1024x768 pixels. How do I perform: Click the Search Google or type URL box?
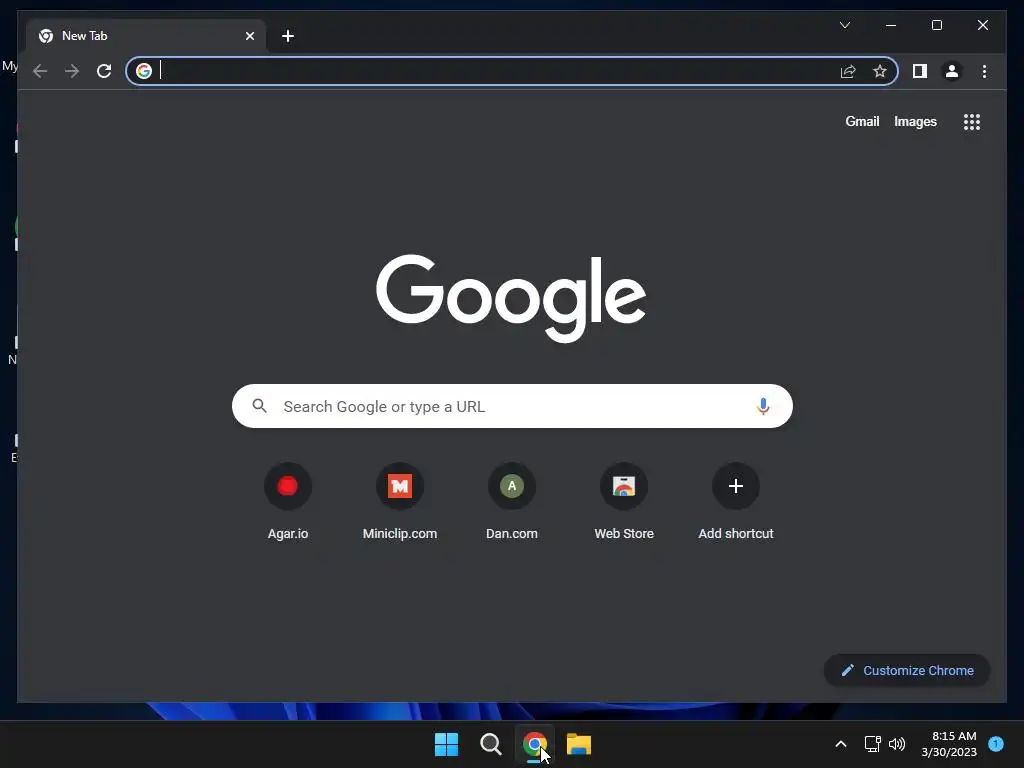coord(512,406)
